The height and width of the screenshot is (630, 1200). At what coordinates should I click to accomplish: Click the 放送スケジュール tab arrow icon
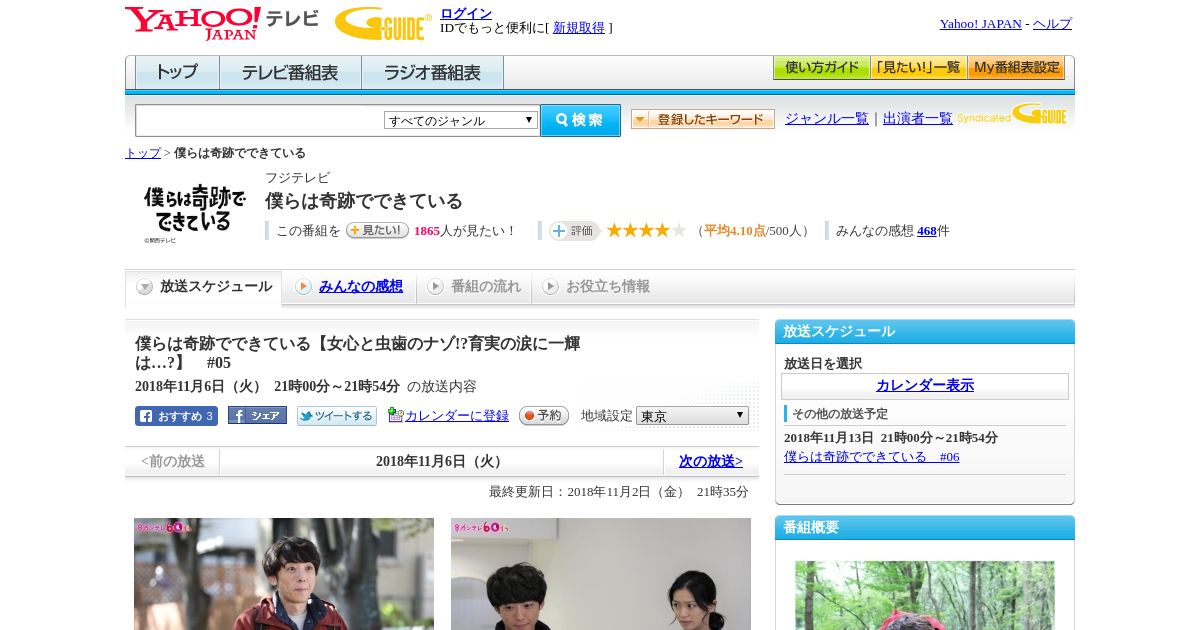point(145,287)
